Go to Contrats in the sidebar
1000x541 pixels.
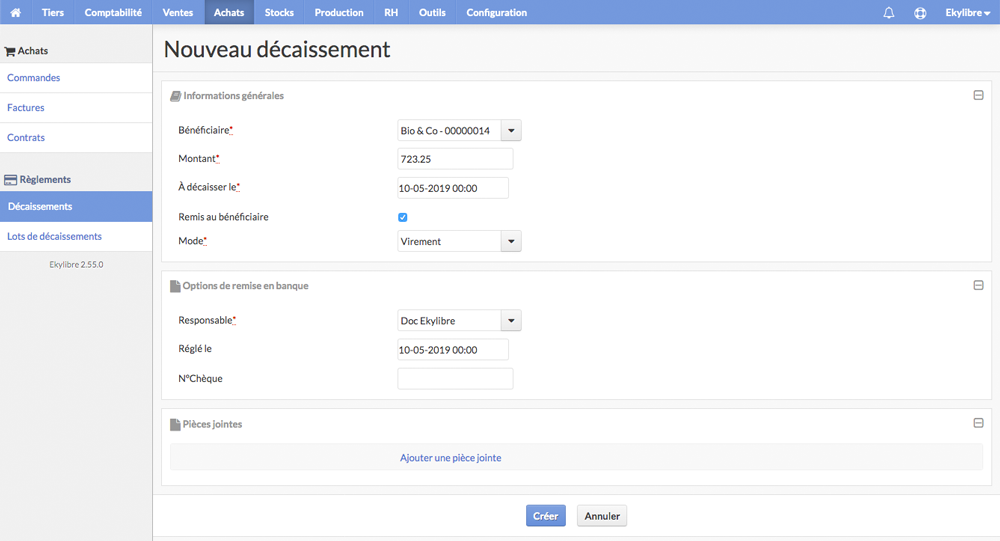[76, 138]
